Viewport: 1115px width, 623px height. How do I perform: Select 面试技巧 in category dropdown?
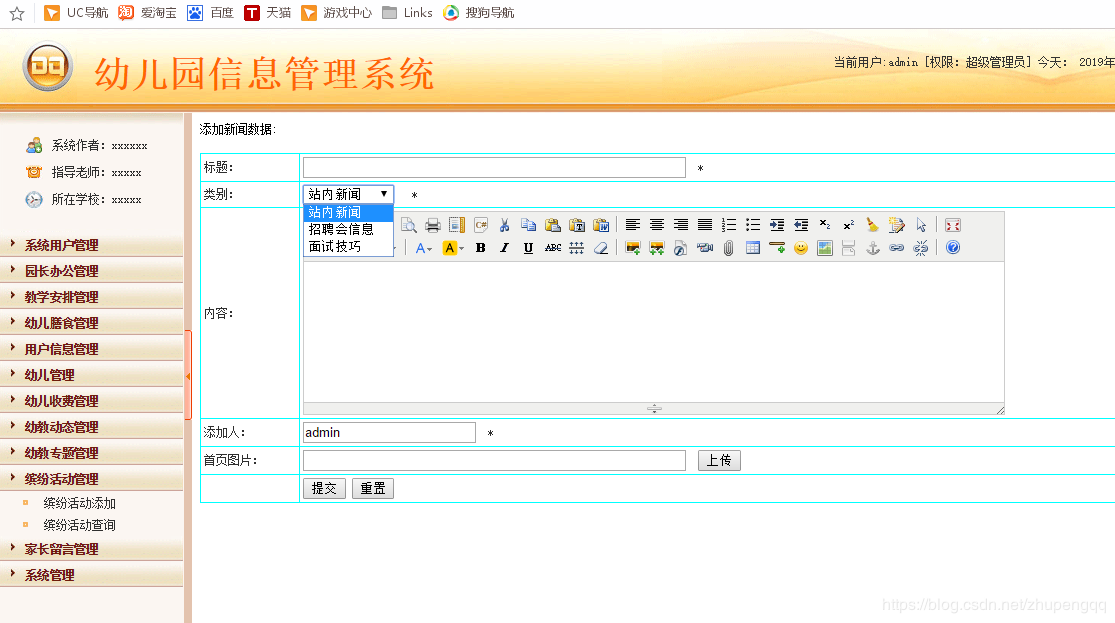pyautogui.click(x=348, y=246)
